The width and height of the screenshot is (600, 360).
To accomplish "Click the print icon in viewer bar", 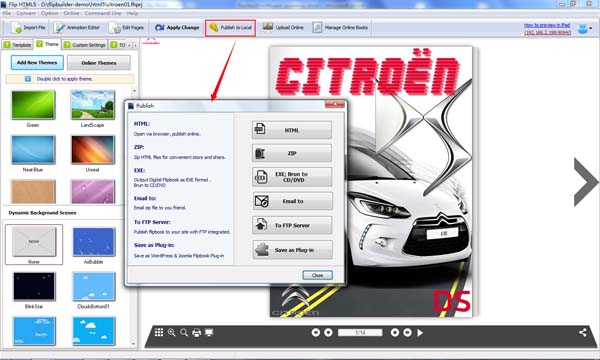I will tap(196, 332).
